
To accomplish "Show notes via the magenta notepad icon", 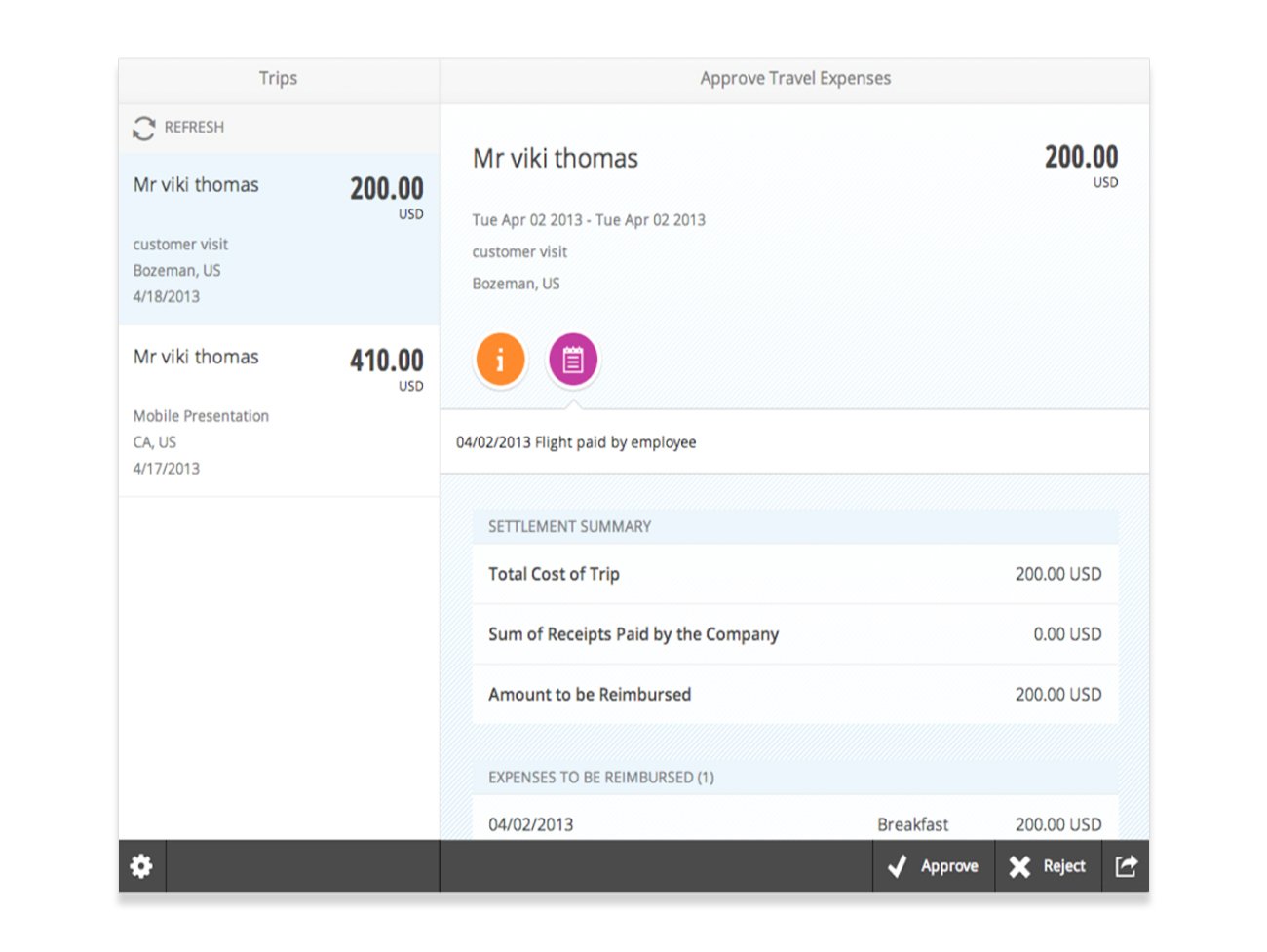I will (573, 360).
